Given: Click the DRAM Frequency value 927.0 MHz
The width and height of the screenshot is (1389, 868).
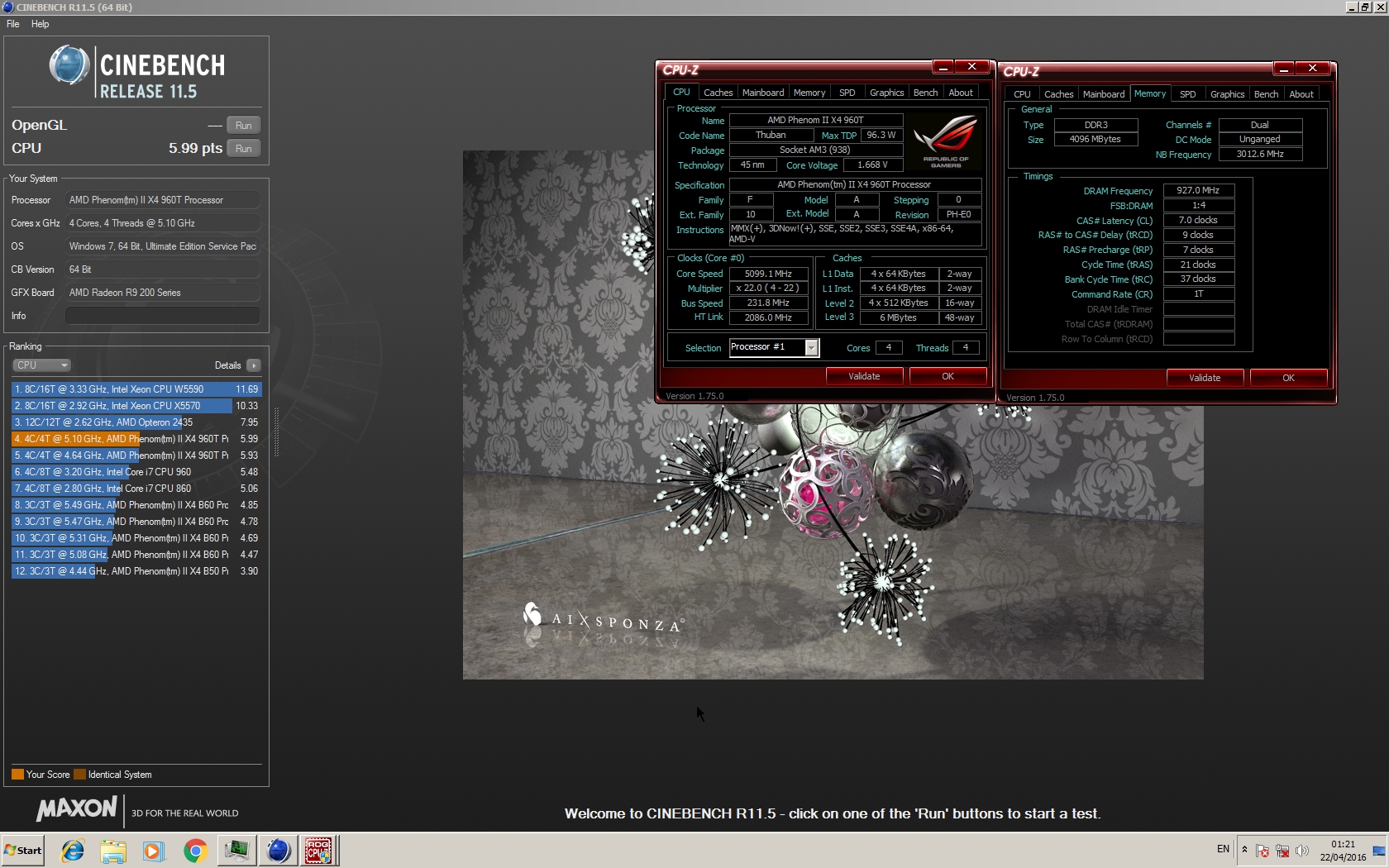Looking at the screenshot, I should coord(1198,190).
